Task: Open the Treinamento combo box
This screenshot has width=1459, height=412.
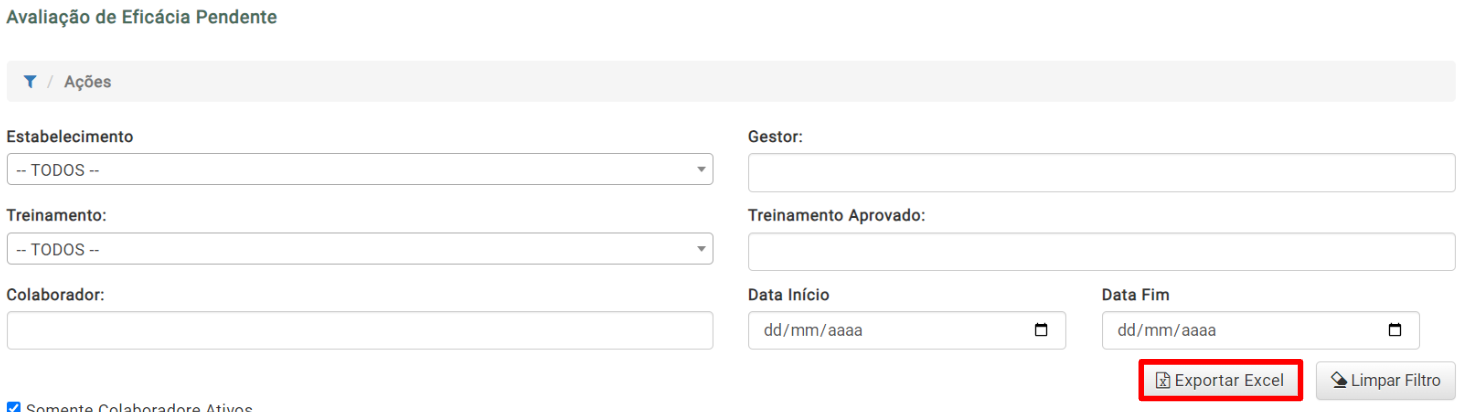Action: (x=360, y=249)
